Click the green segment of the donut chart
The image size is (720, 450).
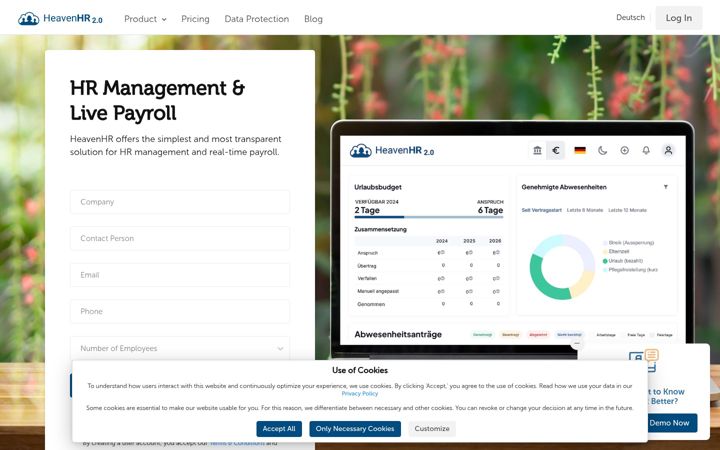(546, 283)
